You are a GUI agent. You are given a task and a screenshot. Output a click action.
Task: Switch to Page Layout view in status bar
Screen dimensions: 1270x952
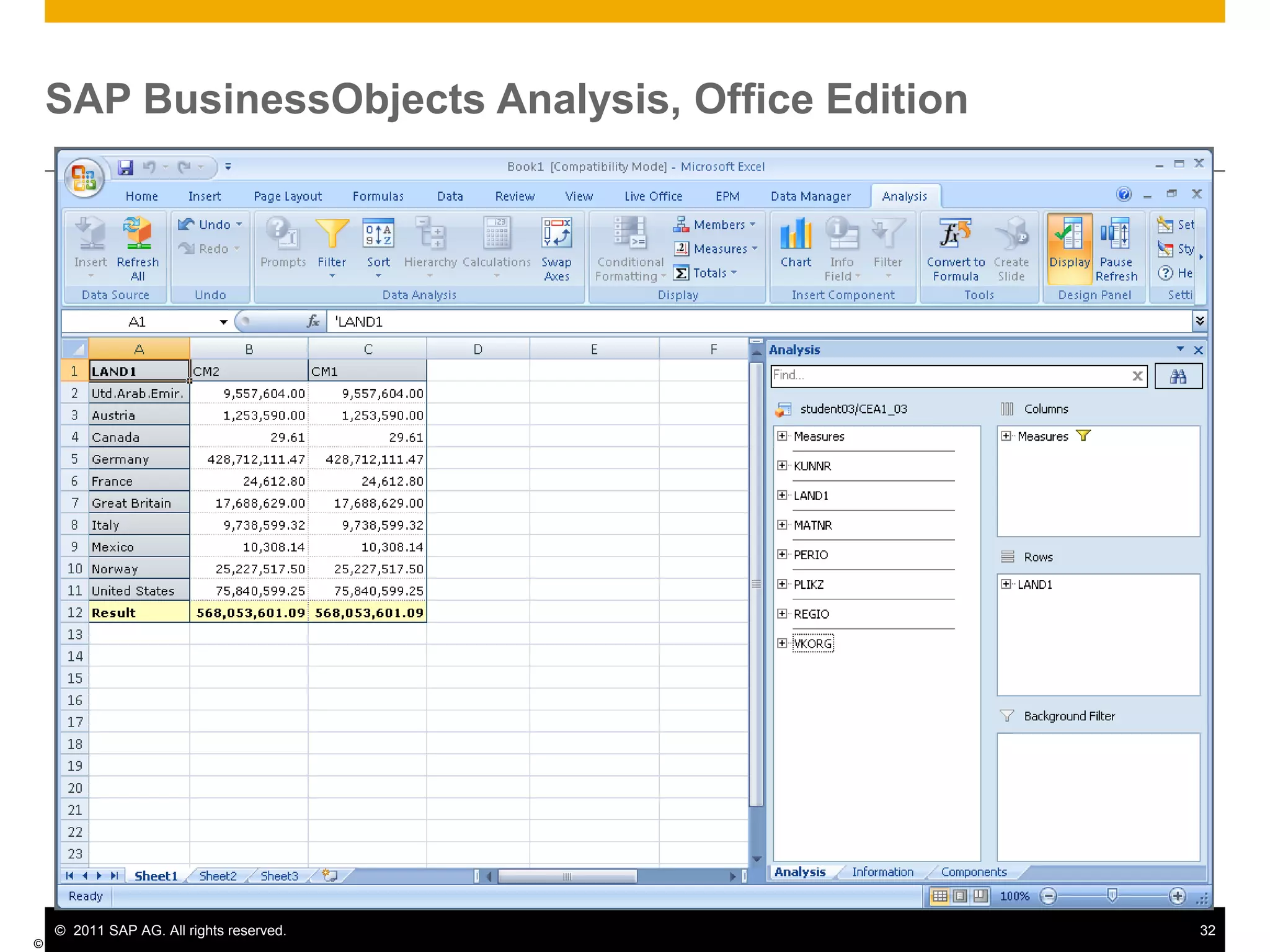tap(960, 896)
